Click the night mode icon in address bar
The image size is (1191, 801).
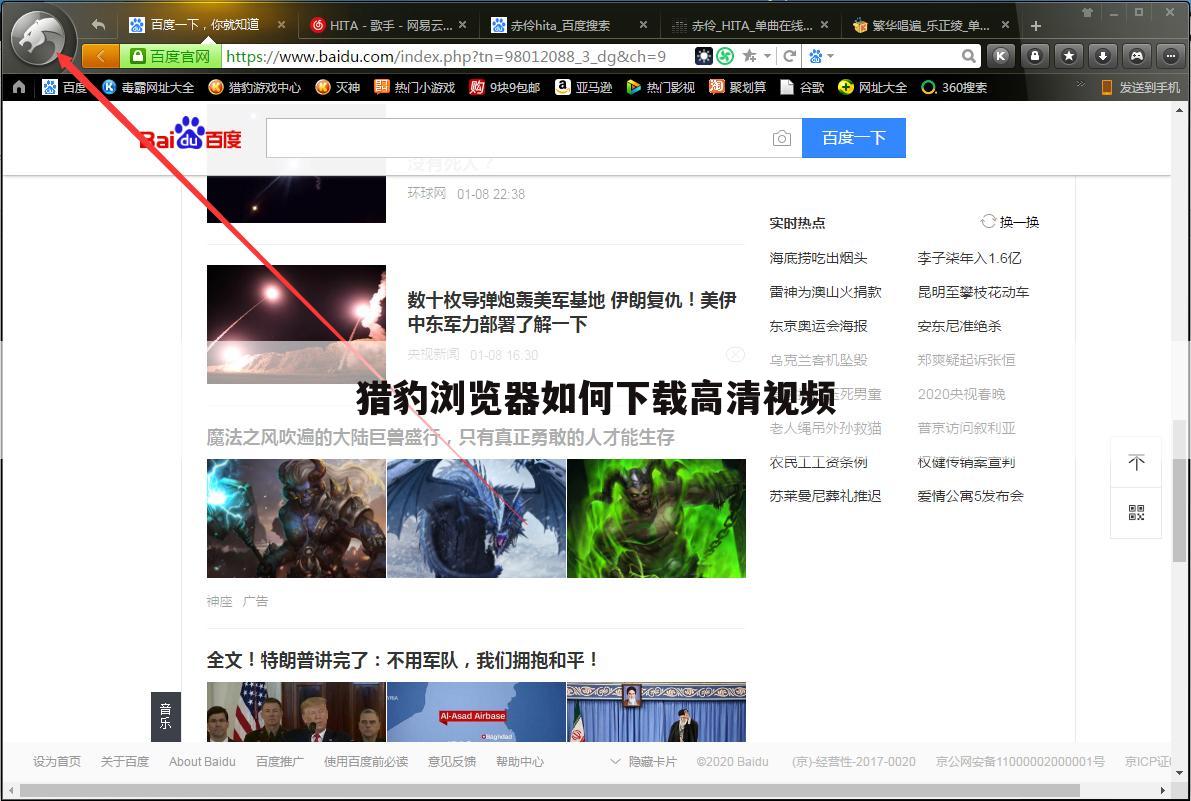(703, 56)
